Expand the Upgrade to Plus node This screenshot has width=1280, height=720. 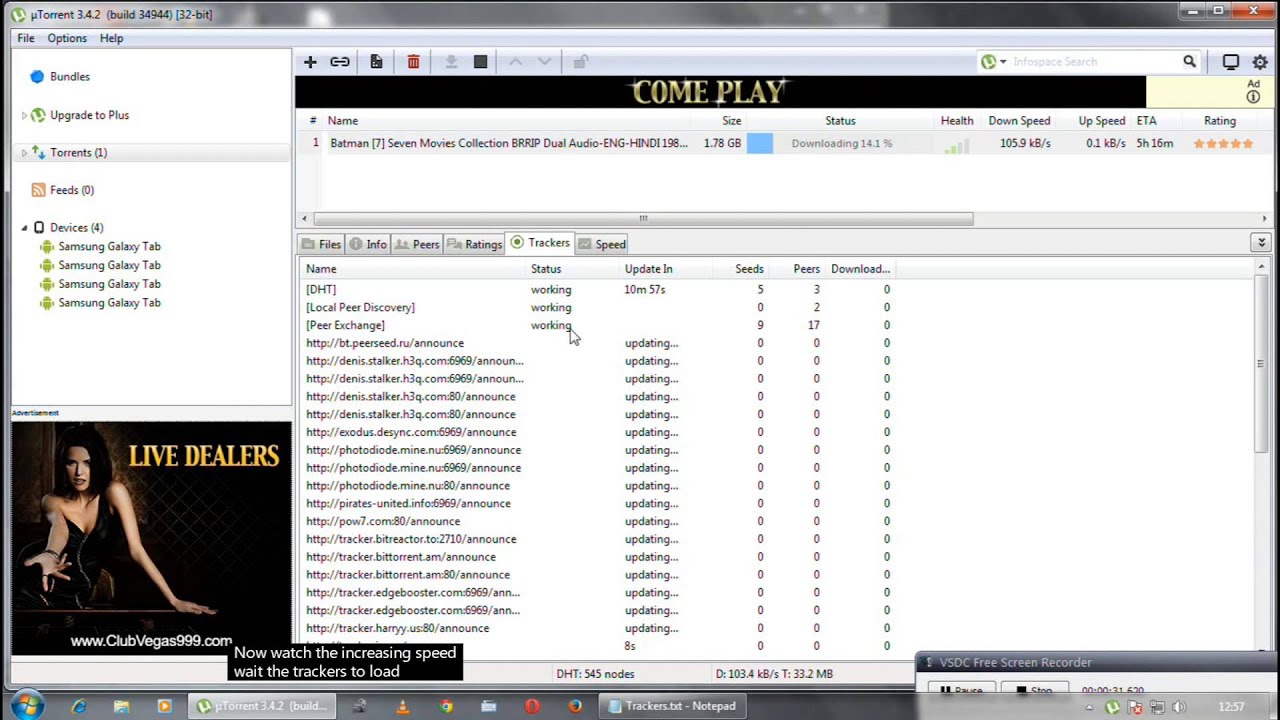24,116
